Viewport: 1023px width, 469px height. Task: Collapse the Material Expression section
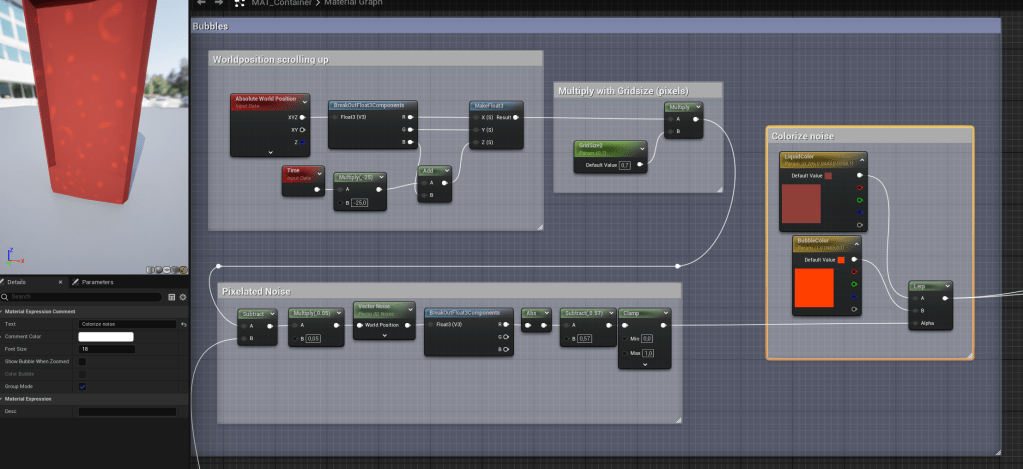point(3,399)
